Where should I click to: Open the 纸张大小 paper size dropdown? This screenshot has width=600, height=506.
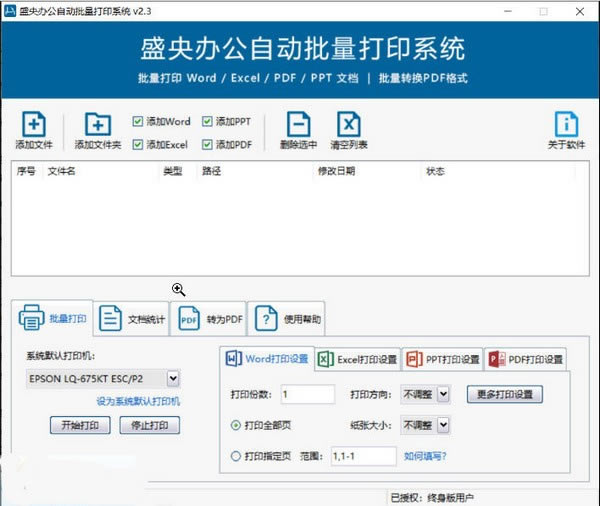[x=443, y=425]
